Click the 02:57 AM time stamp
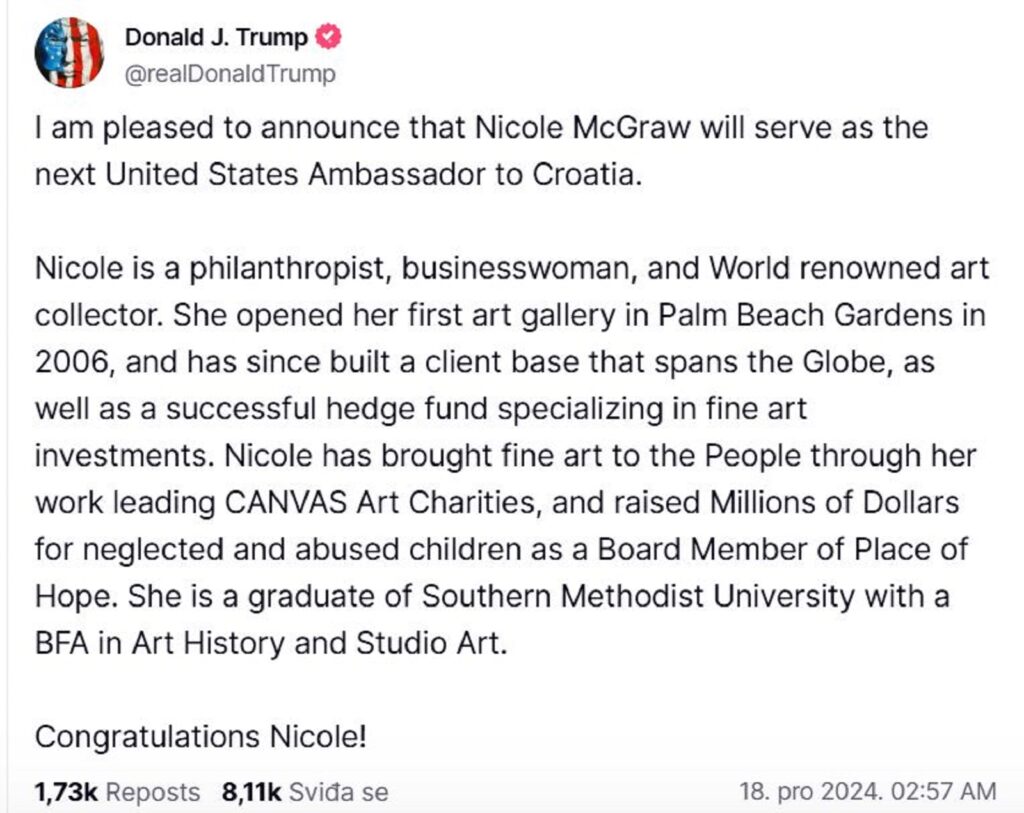 point(944,791)
